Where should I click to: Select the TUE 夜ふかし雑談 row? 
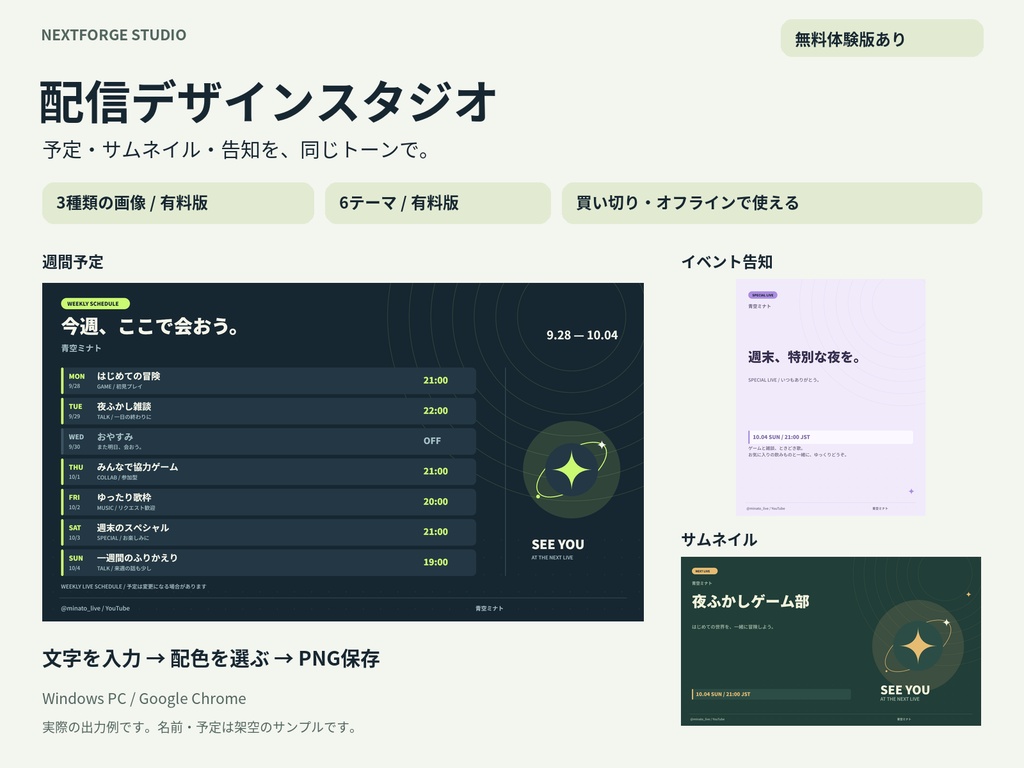tap(268, 411)
